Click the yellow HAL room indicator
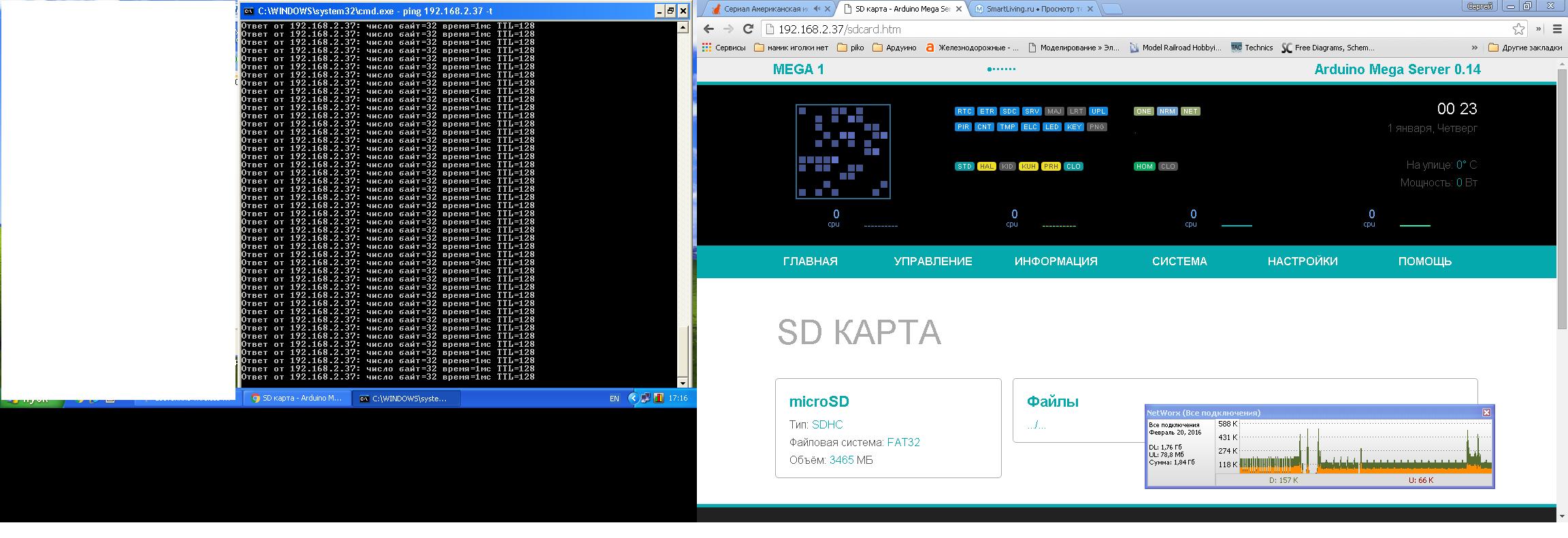Image resolution: width=1568 pixels, height=538 pixels. 985,167
